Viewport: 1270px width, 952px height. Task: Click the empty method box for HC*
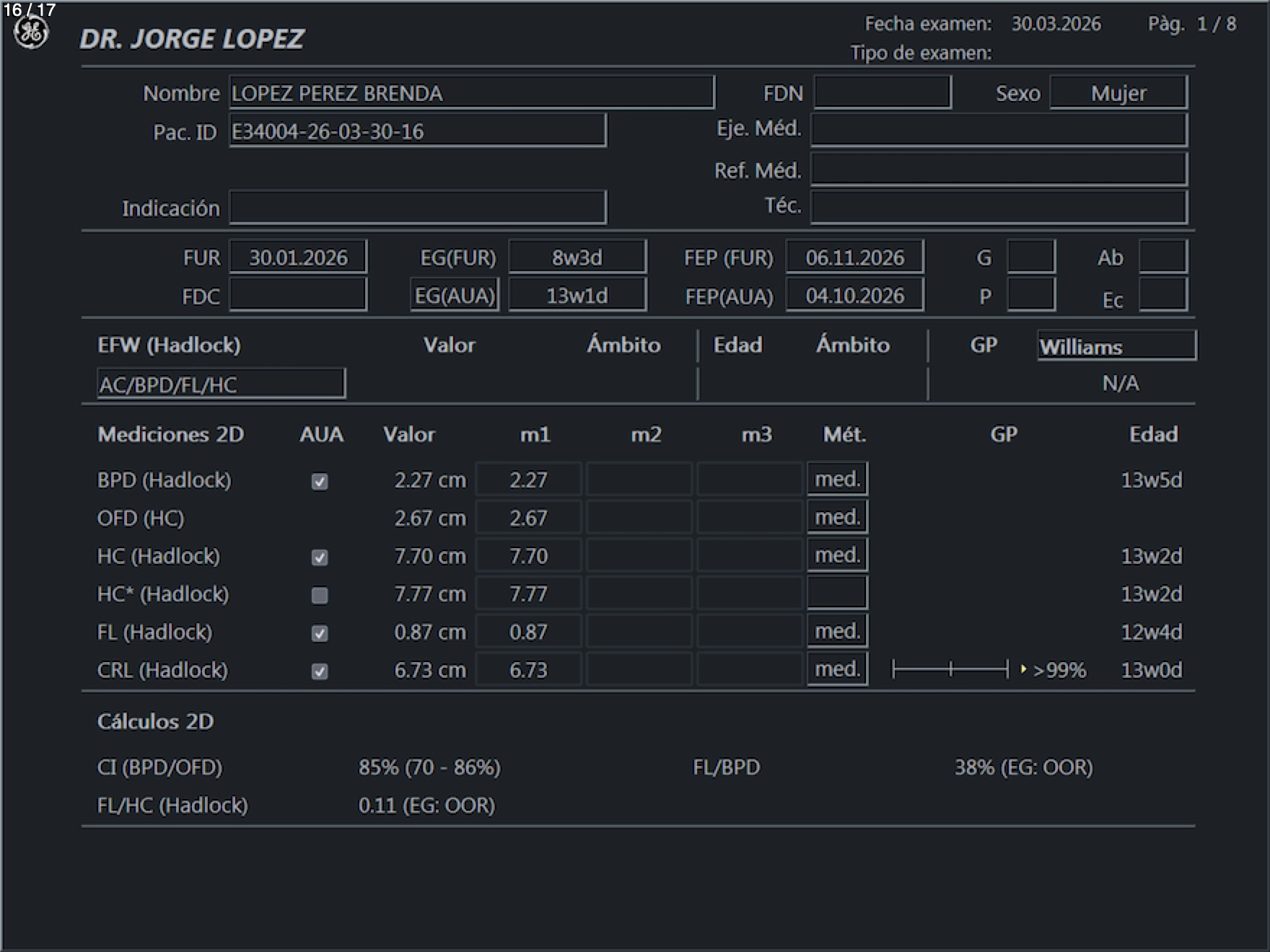837,594
